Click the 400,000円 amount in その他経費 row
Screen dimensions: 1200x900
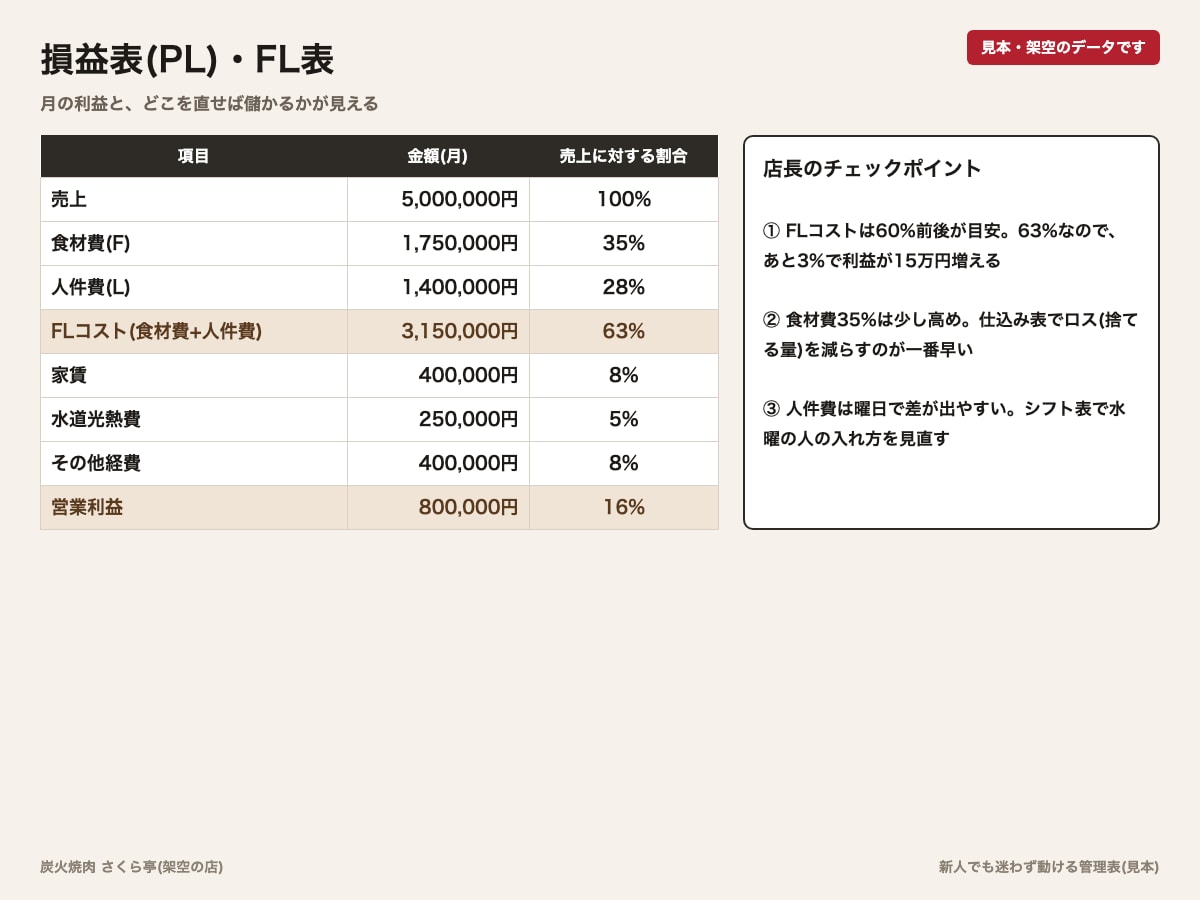tap(438, 463)
